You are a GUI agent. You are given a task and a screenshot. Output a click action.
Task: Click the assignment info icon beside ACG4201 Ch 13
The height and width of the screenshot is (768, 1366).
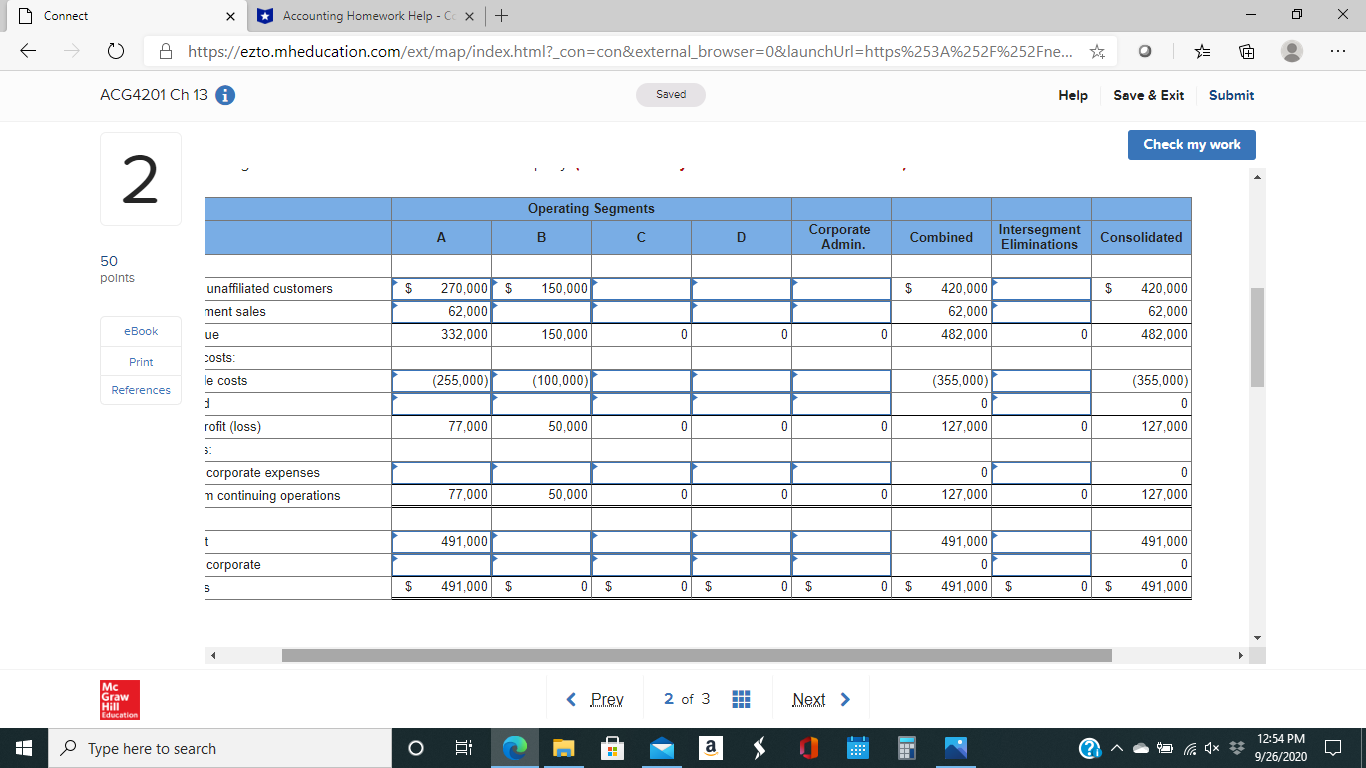[x=225, y=96]
